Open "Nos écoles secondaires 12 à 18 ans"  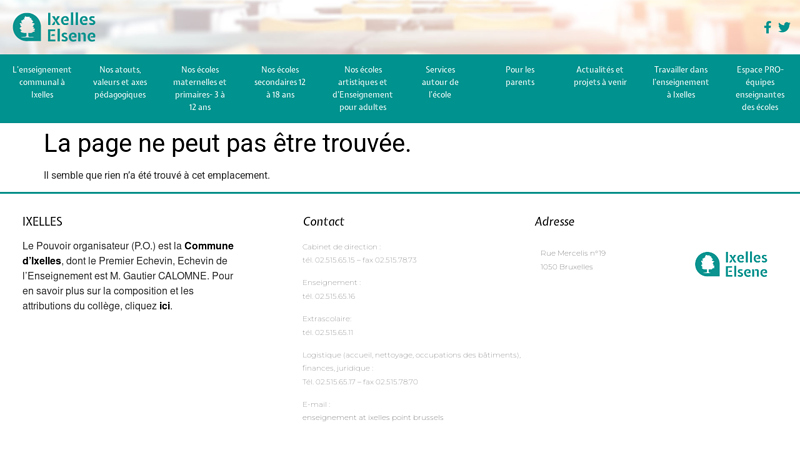point(280,82)
